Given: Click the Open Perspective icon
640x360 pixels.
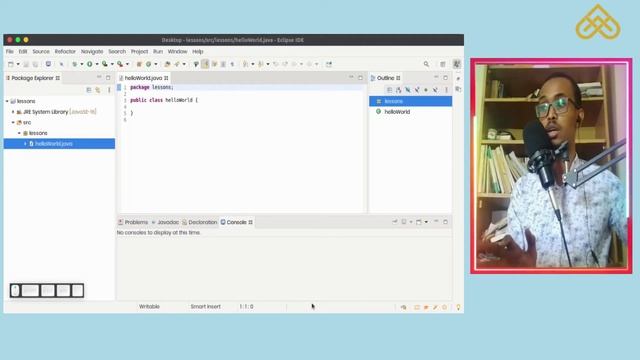Looking at the screenshot, I should (443, 64).
